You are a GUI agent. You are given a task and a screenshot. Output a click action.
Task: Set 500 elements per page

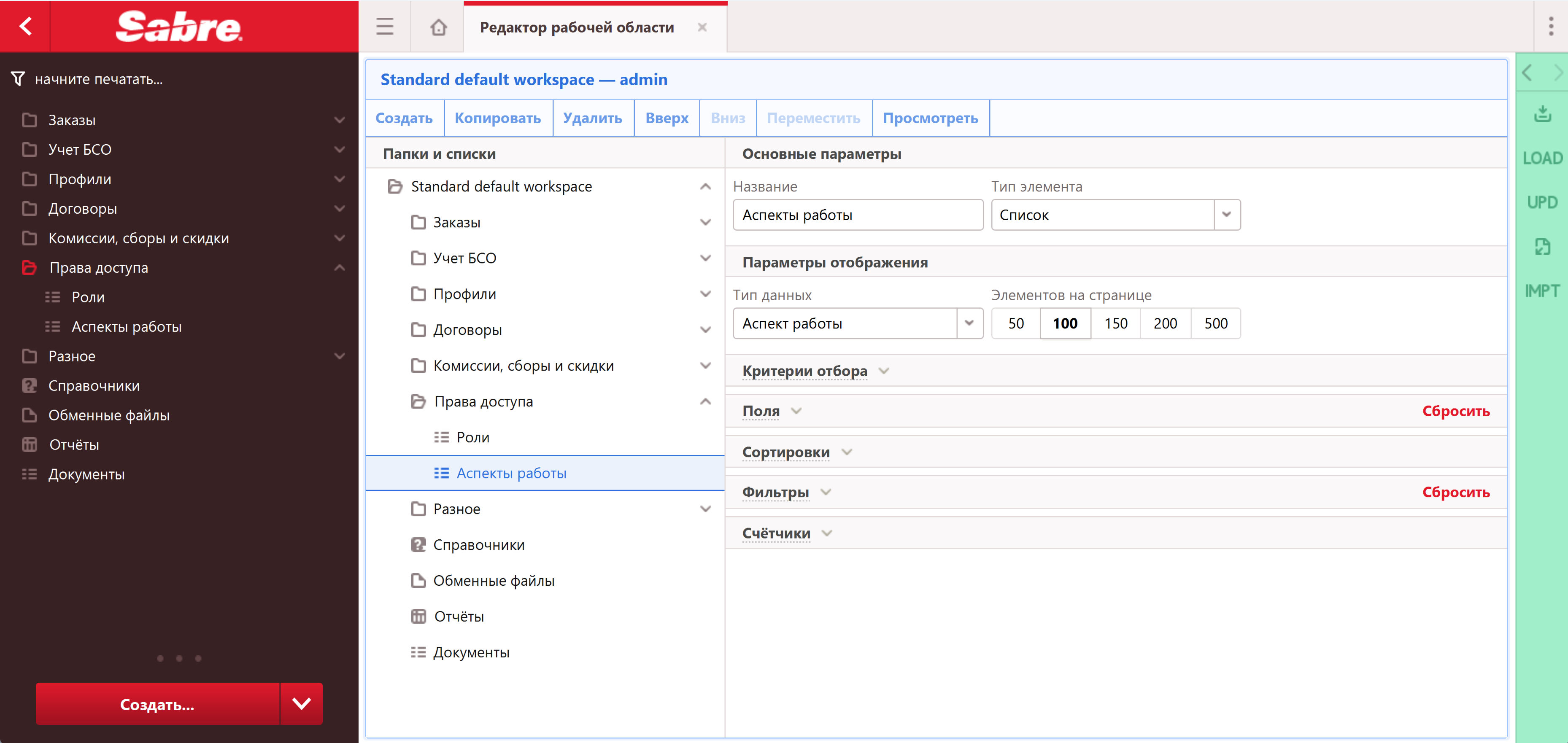point(1216,323)
